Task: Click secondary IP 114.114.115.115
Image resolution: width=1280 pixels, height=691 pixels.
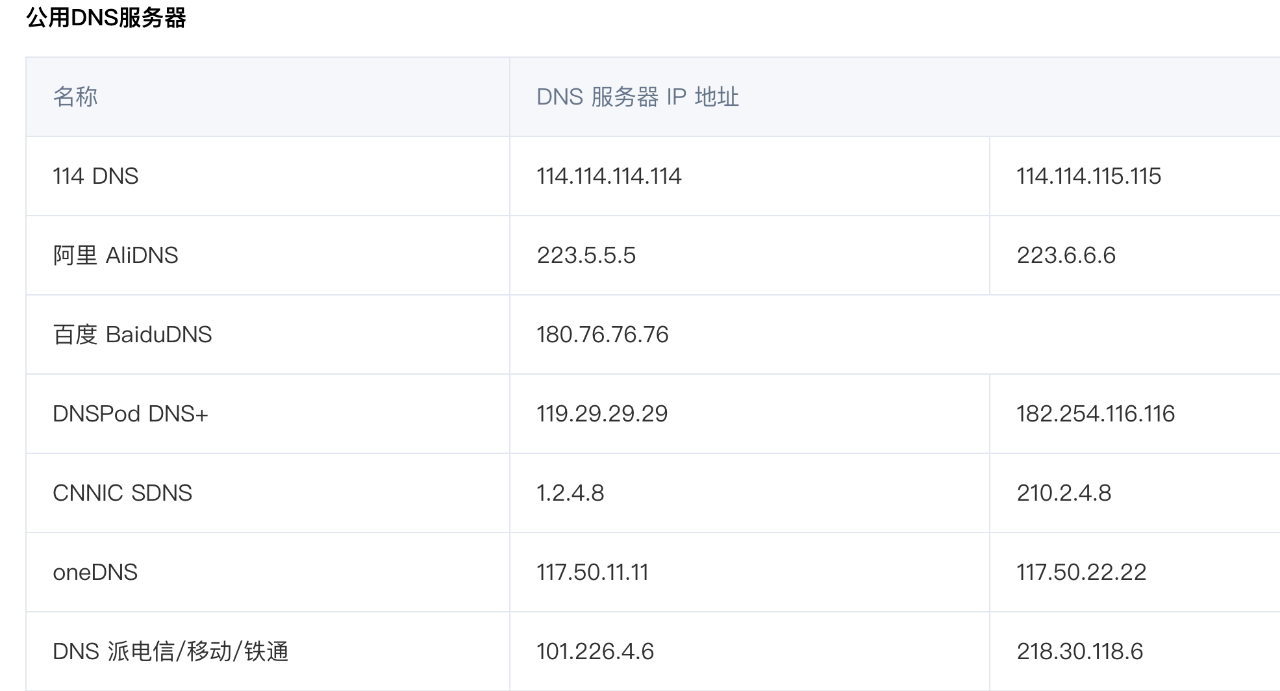Action: (x=1089, y=177)
